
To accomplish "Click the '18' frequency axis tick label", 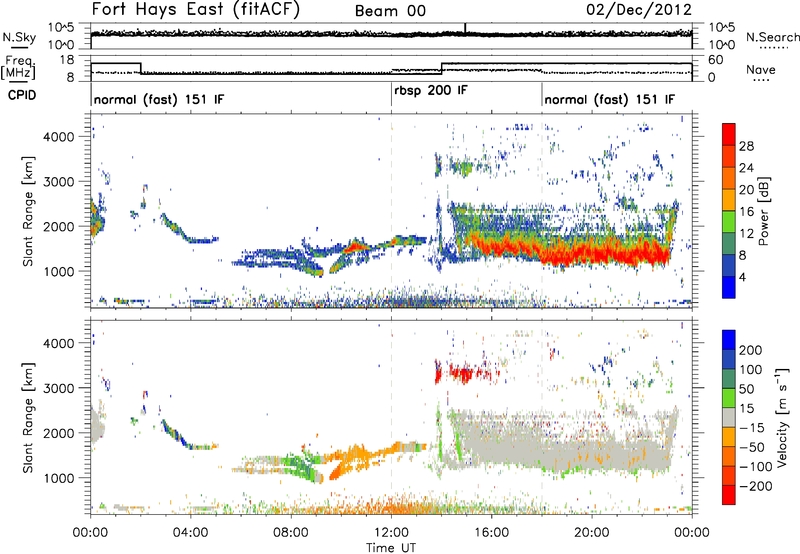I will (x=67, y=60).
